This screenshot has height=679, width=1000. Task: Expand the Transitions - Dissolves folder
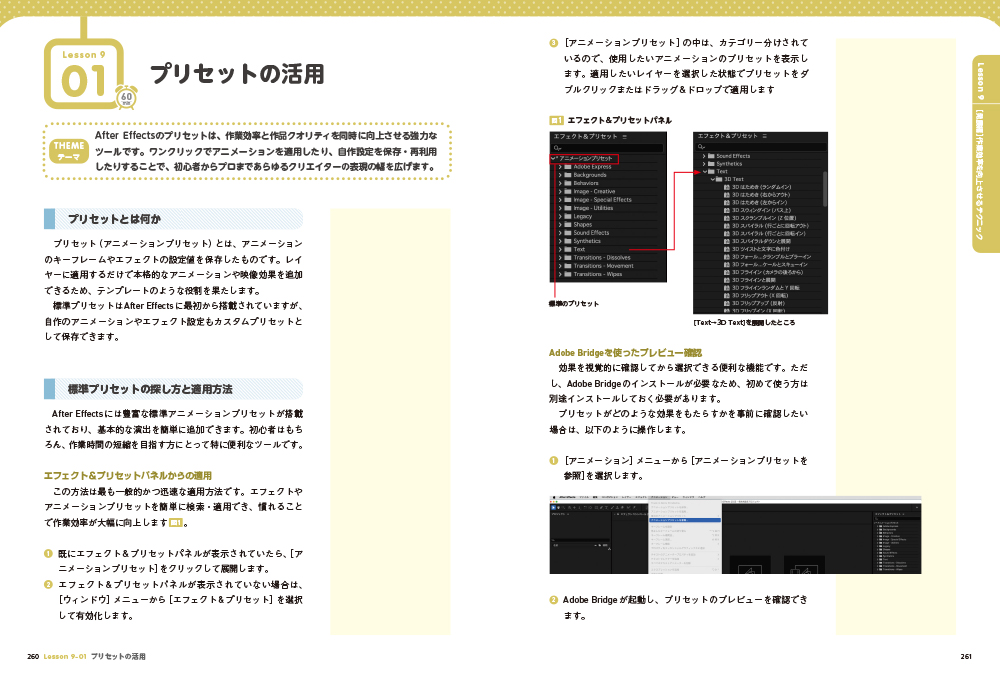560,258
